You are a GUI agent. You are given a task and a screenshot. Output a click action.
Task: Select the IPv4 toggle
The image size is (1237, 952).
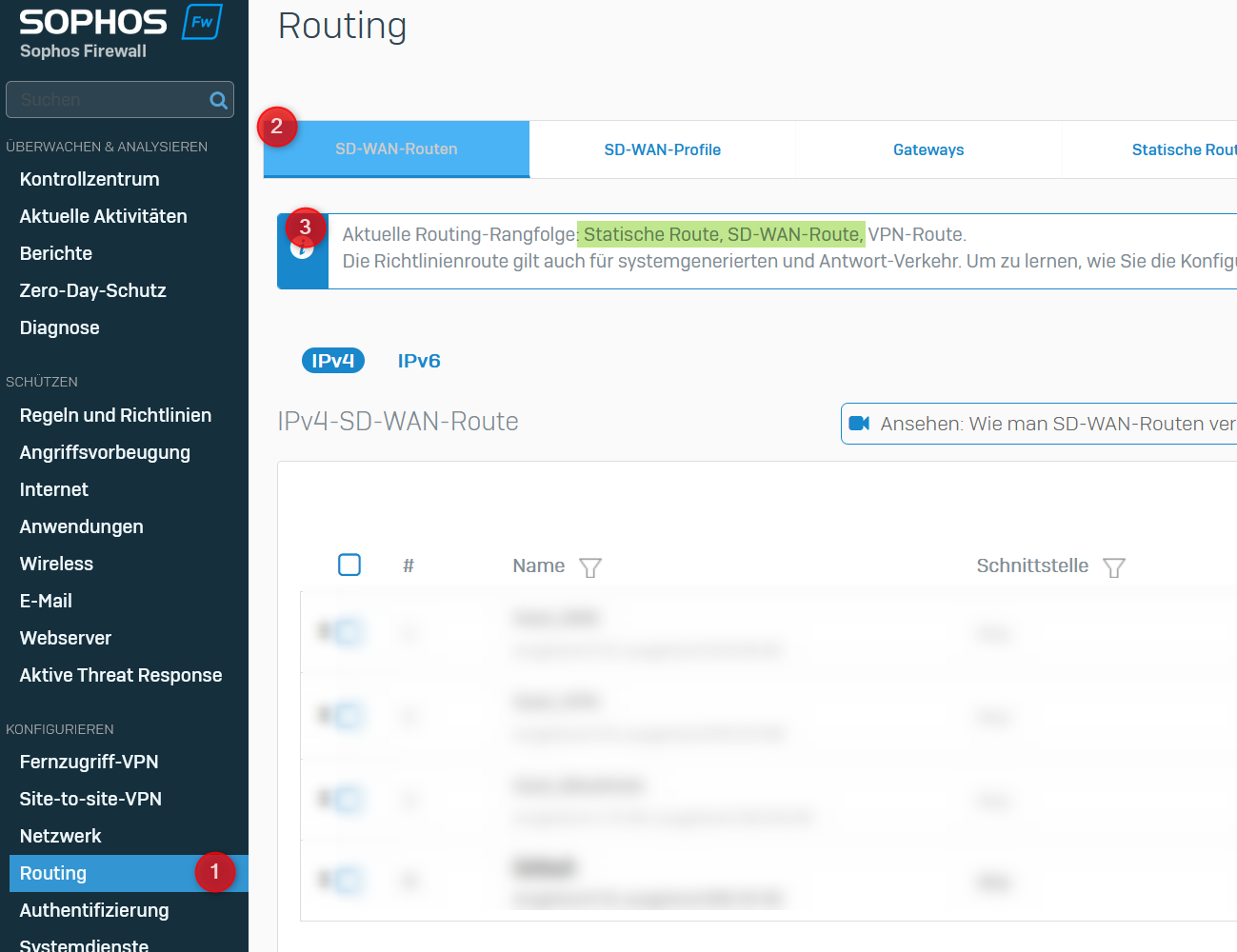tap(333, 361)
